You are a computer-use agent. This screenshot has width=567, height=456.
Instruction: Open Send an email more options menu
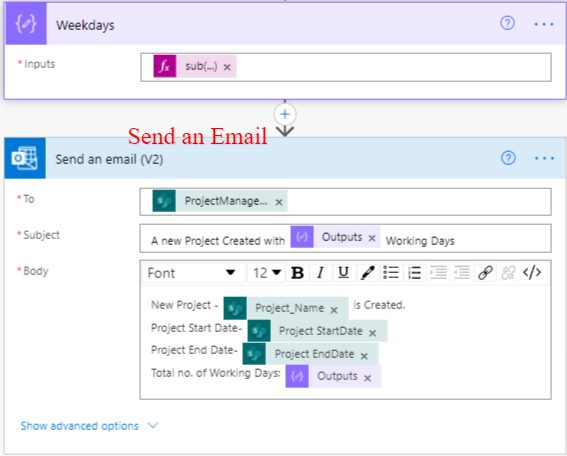[x=544, y=158]
